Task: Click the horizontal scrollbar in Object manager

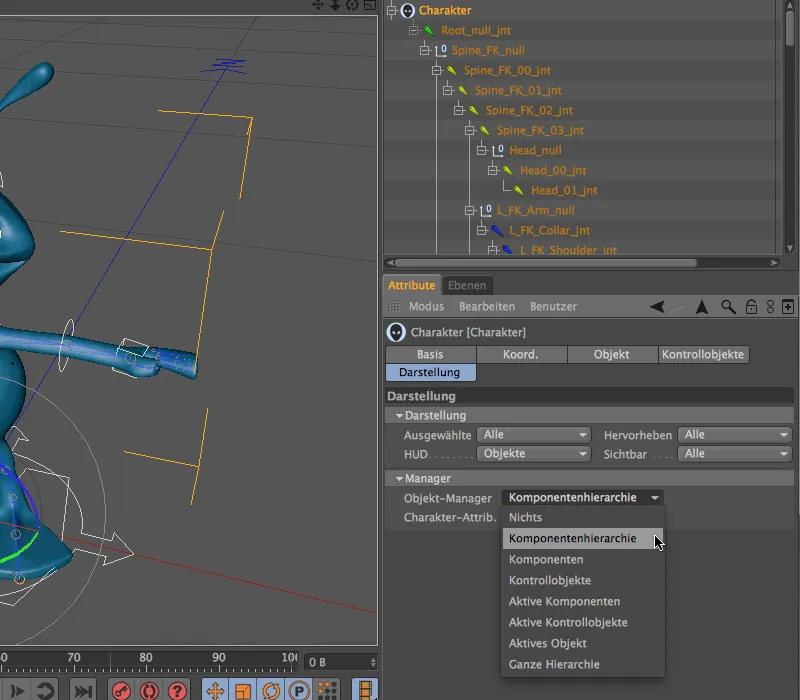Action: point(545,263)
